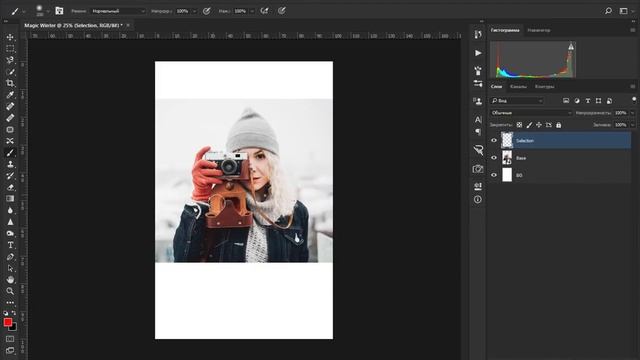Open the Paragraph panel icon
640x360 pixels.
click(478, 132)
